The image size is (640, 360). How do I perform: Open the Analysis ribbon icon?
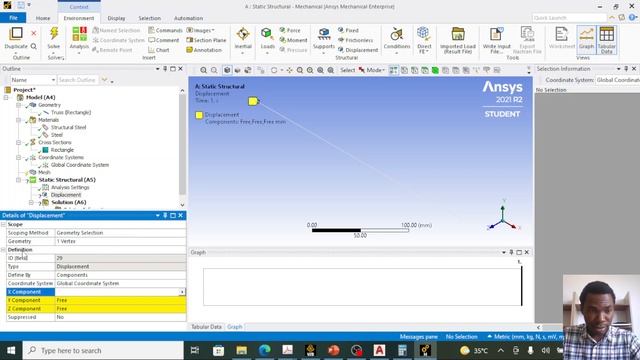point(79,33)
